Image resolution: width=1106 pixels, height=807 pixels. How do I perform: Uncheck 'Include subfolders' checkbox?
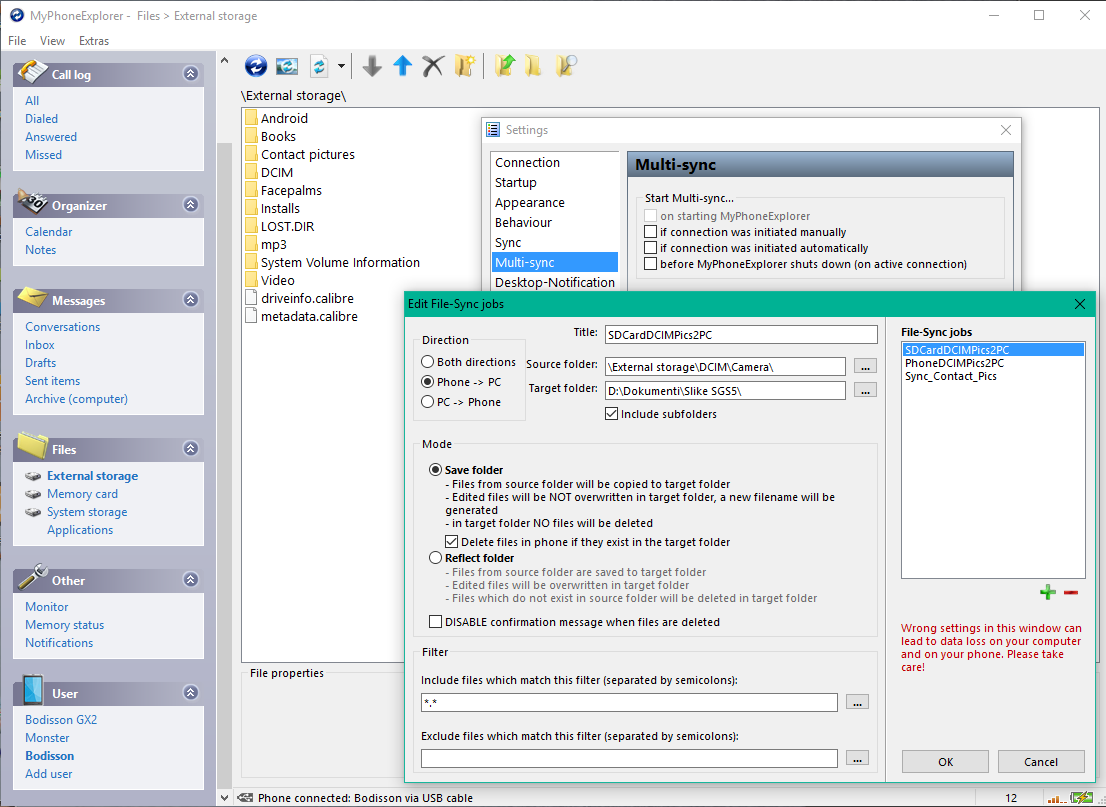pyautogui.click(x=612, y=414)
